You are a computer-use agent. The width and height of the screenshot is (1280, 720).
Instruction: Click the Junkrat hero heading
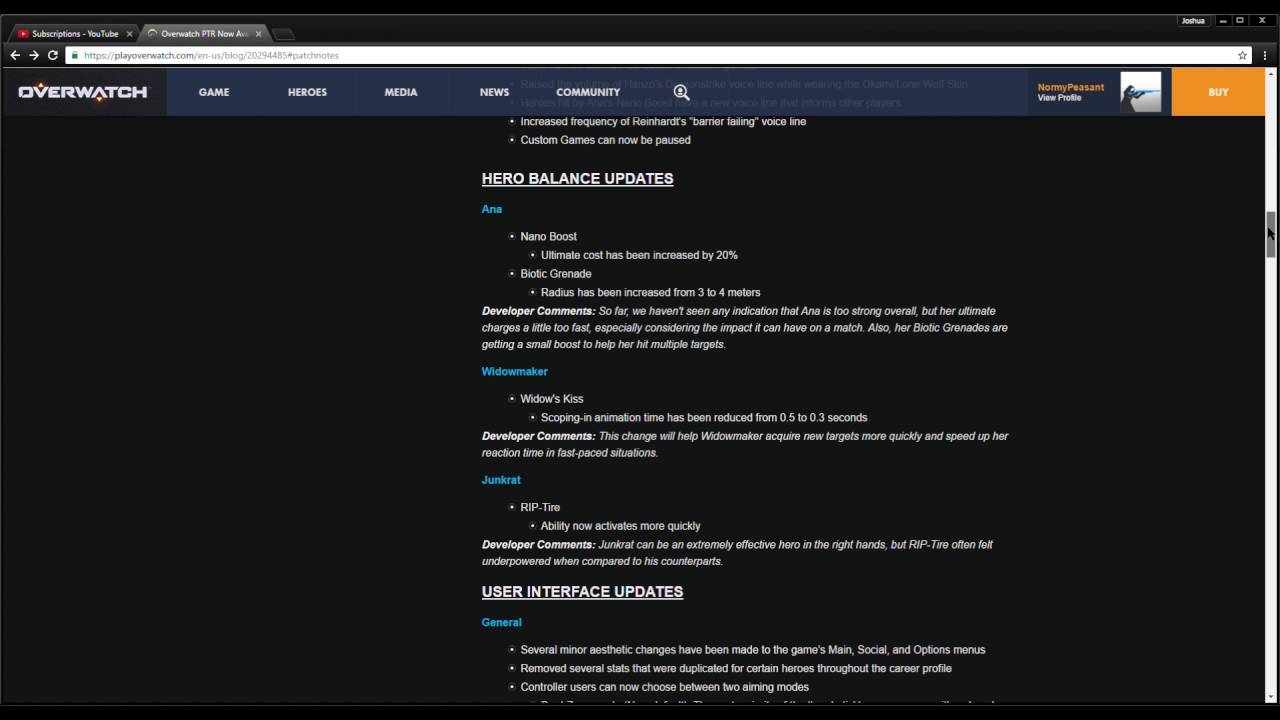point(501,480)
